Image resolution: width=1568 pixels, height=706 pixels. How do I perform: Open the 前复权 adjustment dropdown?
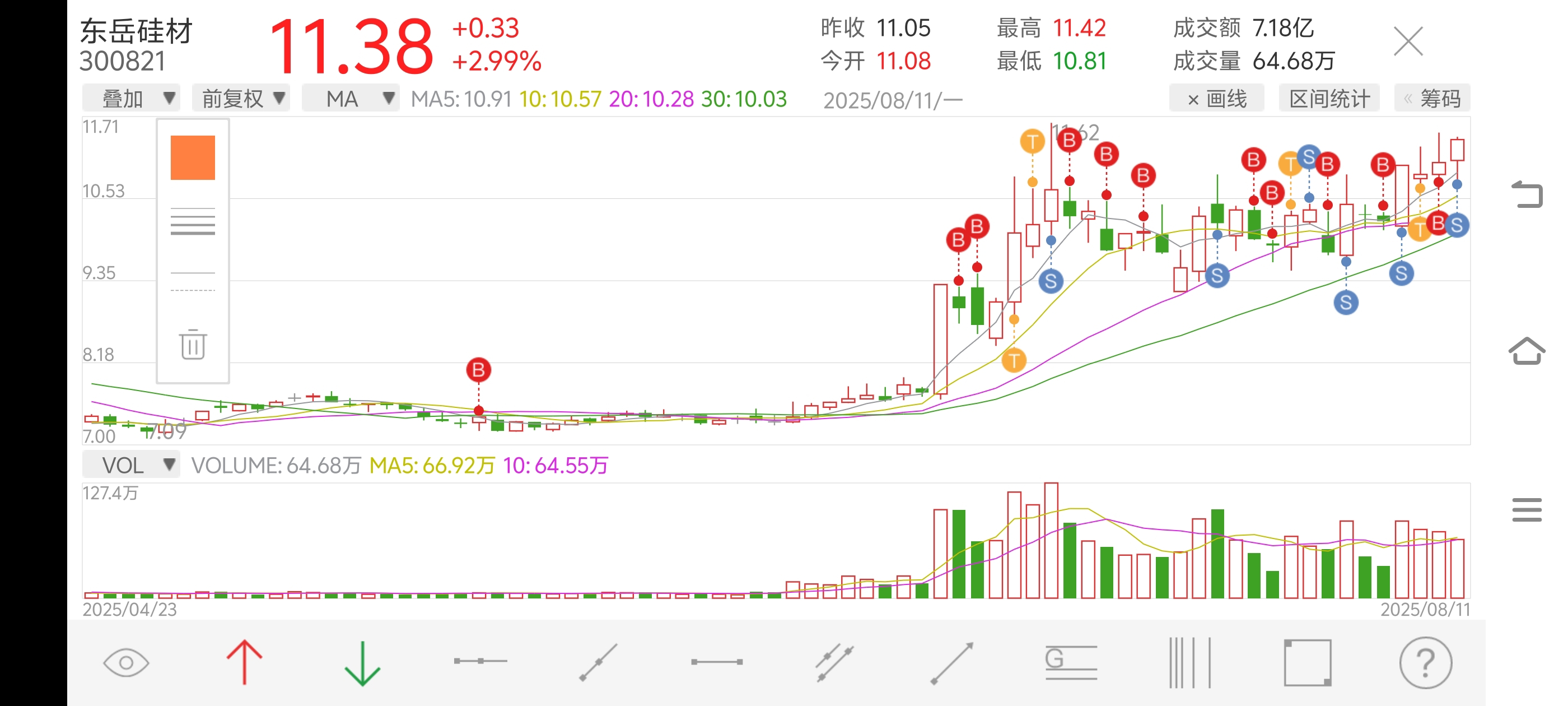click(241, 98)
